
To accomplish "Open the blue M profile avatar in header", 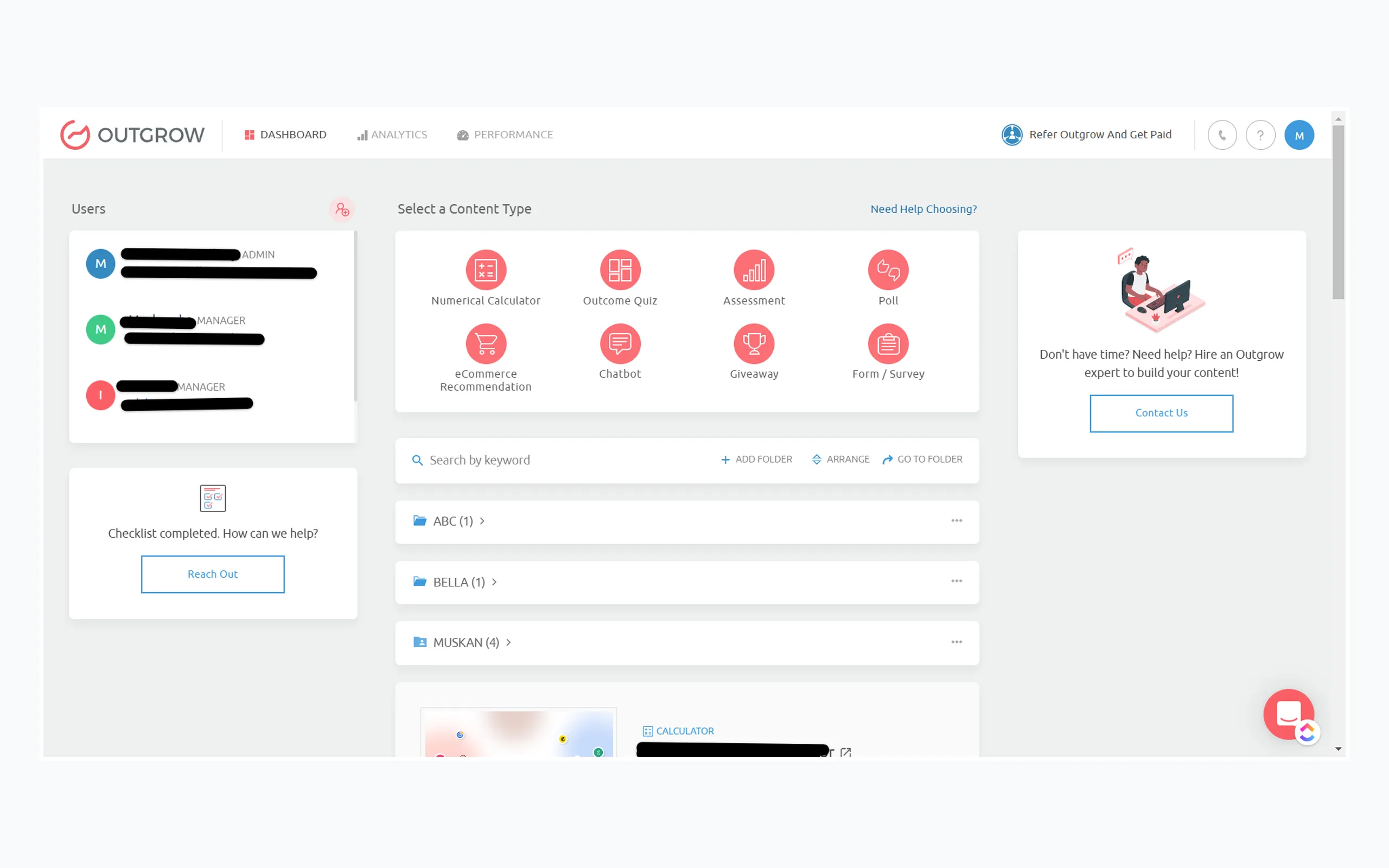I will point(1299,136).
